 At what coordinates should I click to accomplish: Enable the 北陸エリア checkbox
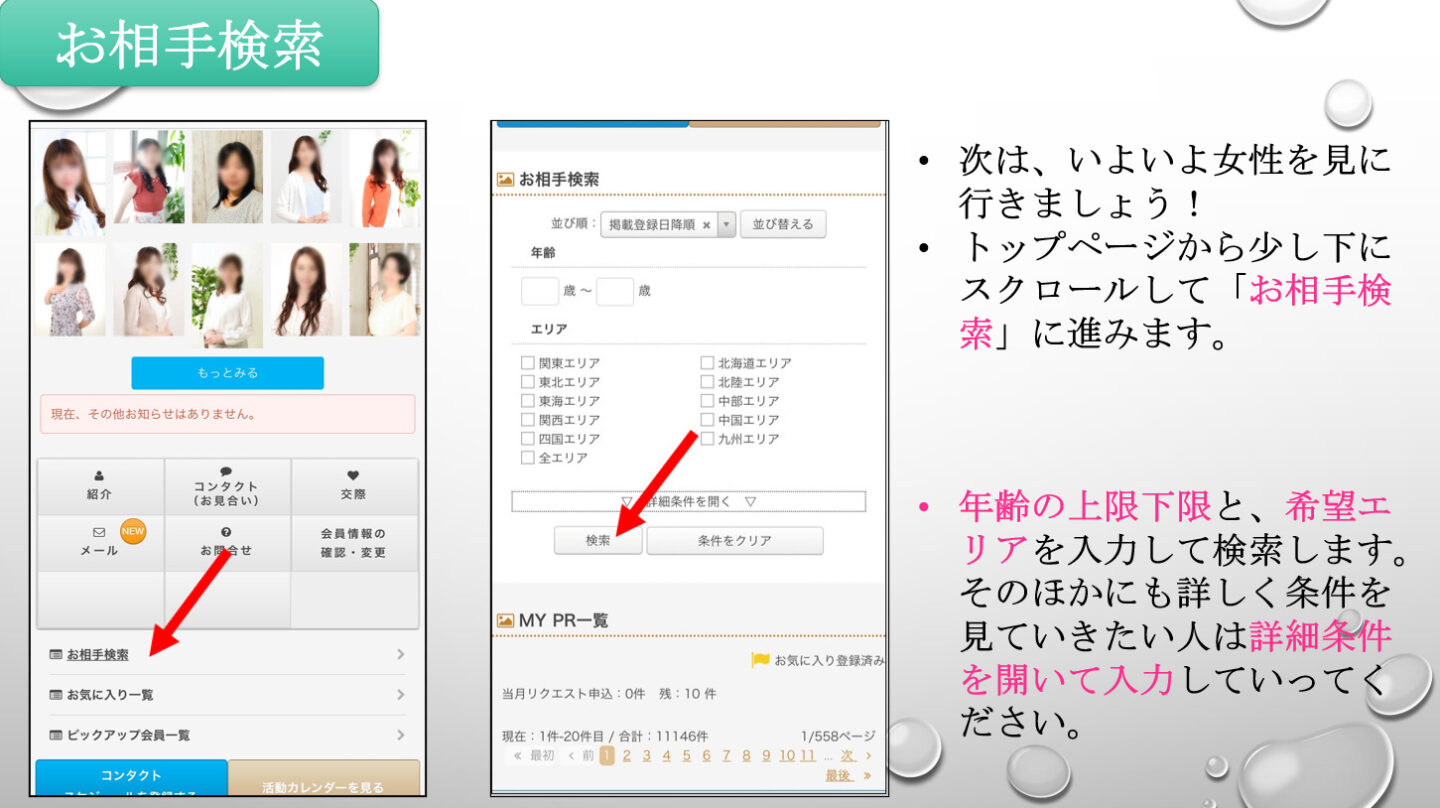click(707, 382)
